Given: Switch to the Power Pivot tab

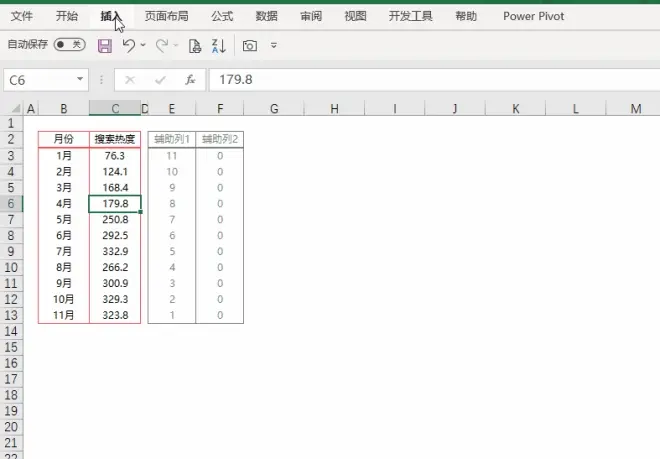Looking at the screenshot, I should [533, 16].
